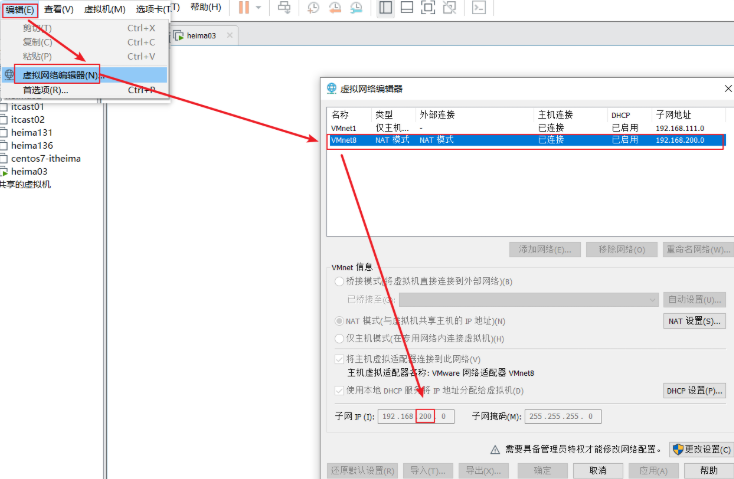Select the NAT 模式 radio button
734x479 pixels.
339,321
